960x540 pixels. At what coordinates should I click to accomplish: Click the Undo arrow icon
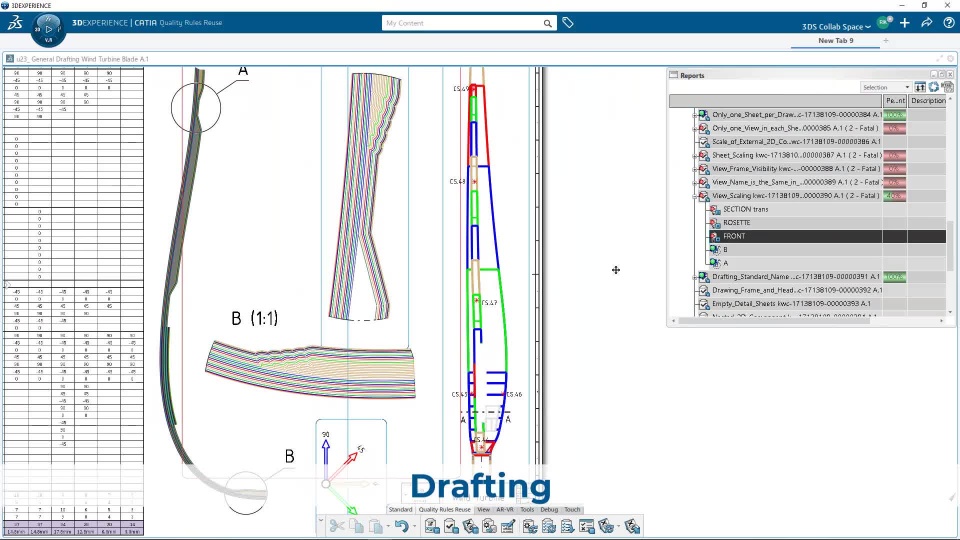coord(402,526)
